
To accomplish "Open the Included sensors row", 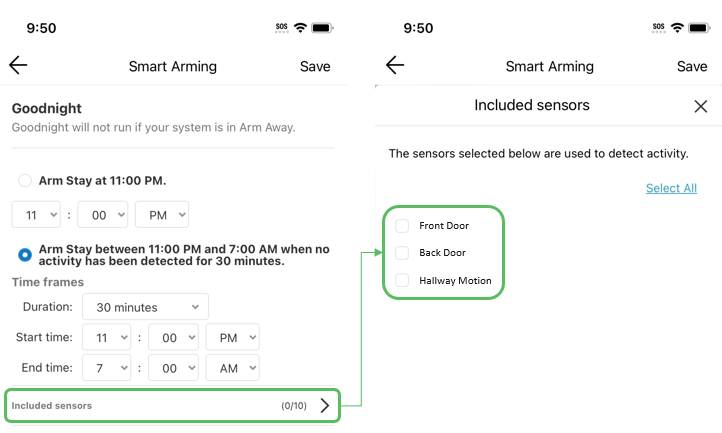I will tap(172, 405).
